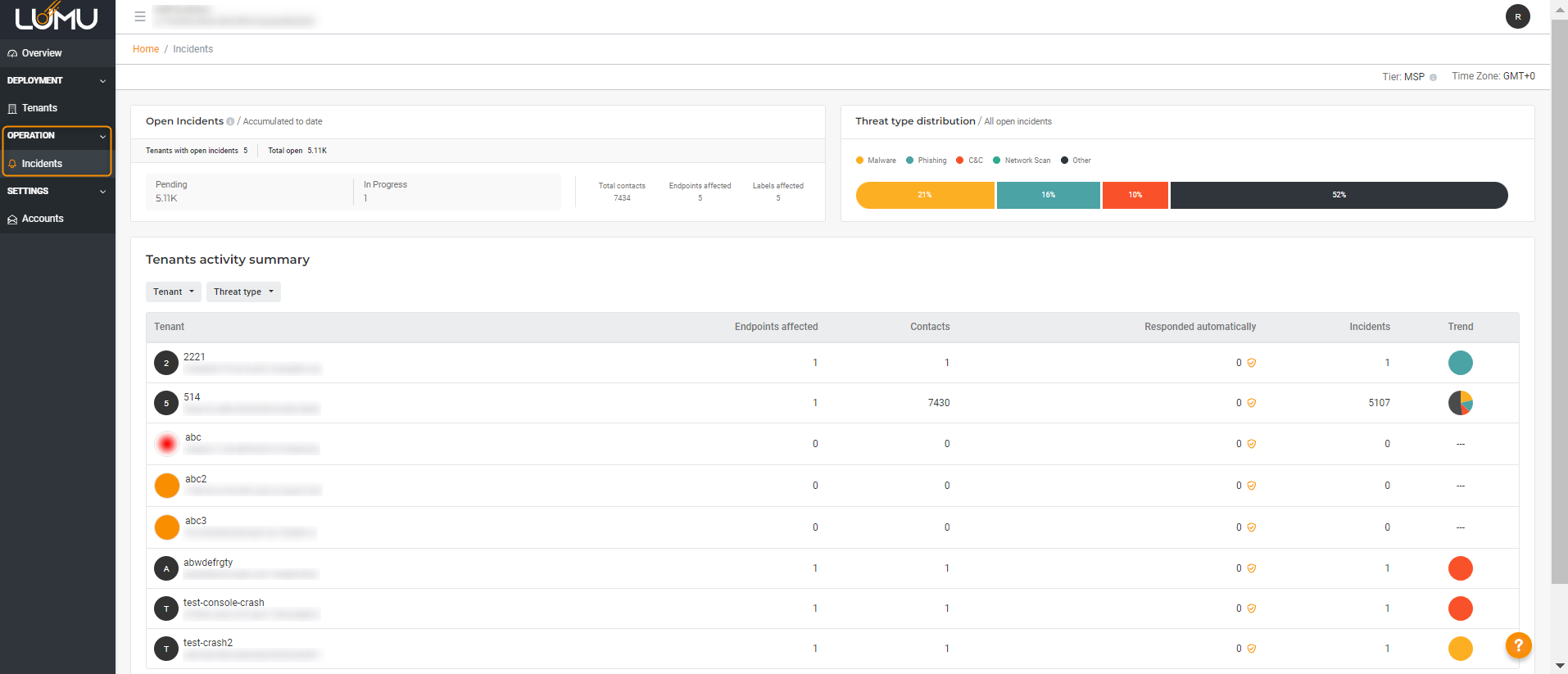Click the hamburger menu icon
This screenshot has height=674, width=1568.
[140, 16]
